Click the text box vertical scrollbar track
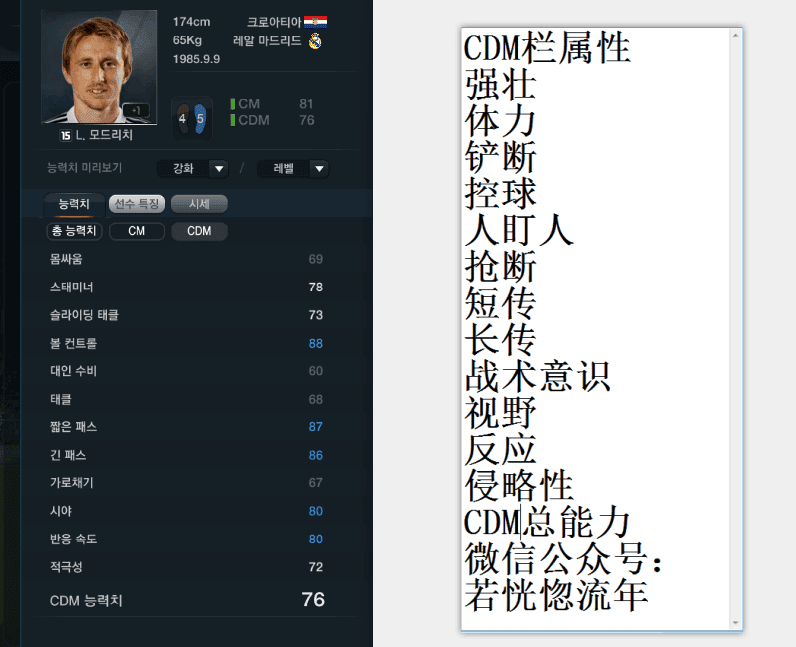The height and width of the screenshot is (647, 796). click(x=736, y=330)
